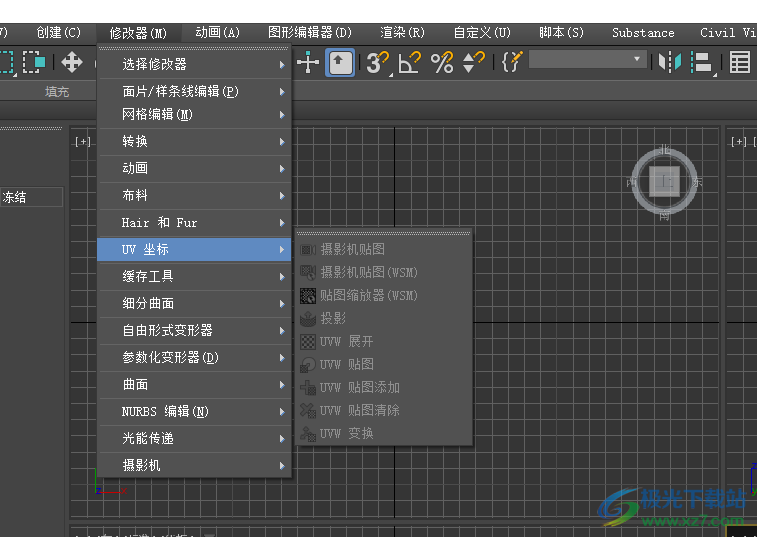The width and height of the screenshot is (757, 537).
Task: Expand the Hair 和 Fur submenu
Action: pos(195,223)
